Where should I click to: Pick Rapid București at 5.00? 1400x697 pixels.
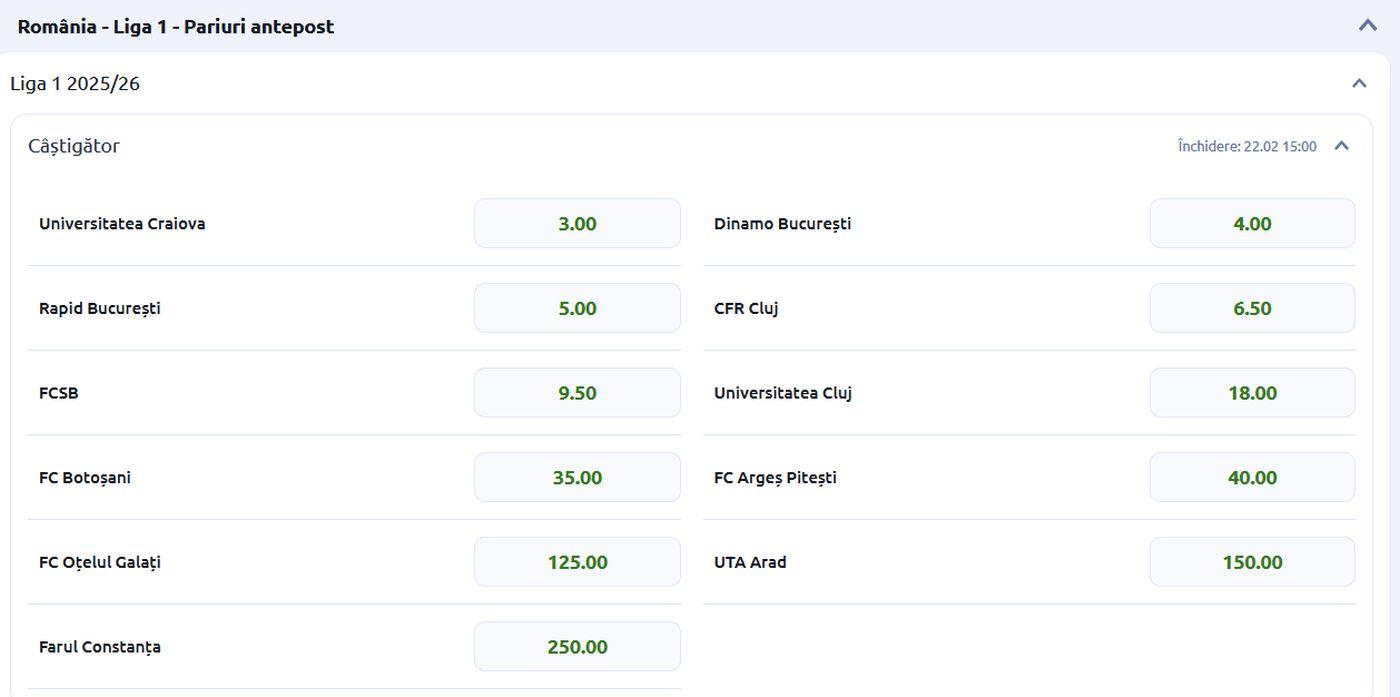click(577, 308)
